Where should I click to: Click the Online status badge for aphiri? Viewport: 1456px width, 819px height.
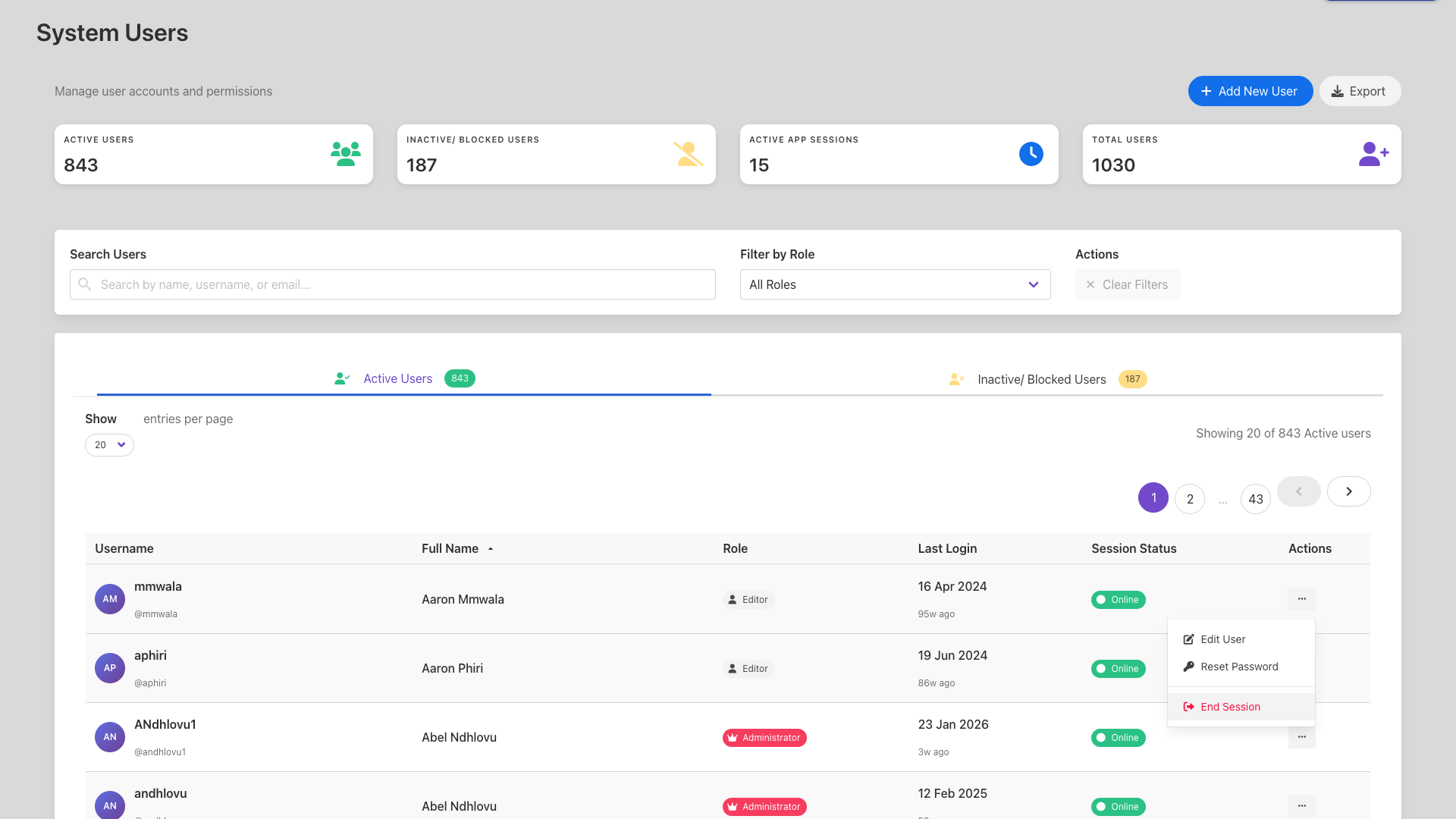(x=1118, y=669)
